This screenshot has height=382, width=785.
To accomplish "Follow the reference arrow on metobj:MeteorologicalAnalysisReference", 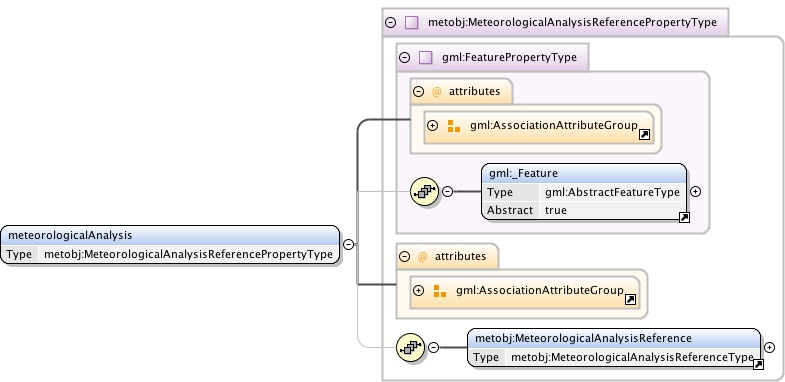I will click(x=758, y=364).
